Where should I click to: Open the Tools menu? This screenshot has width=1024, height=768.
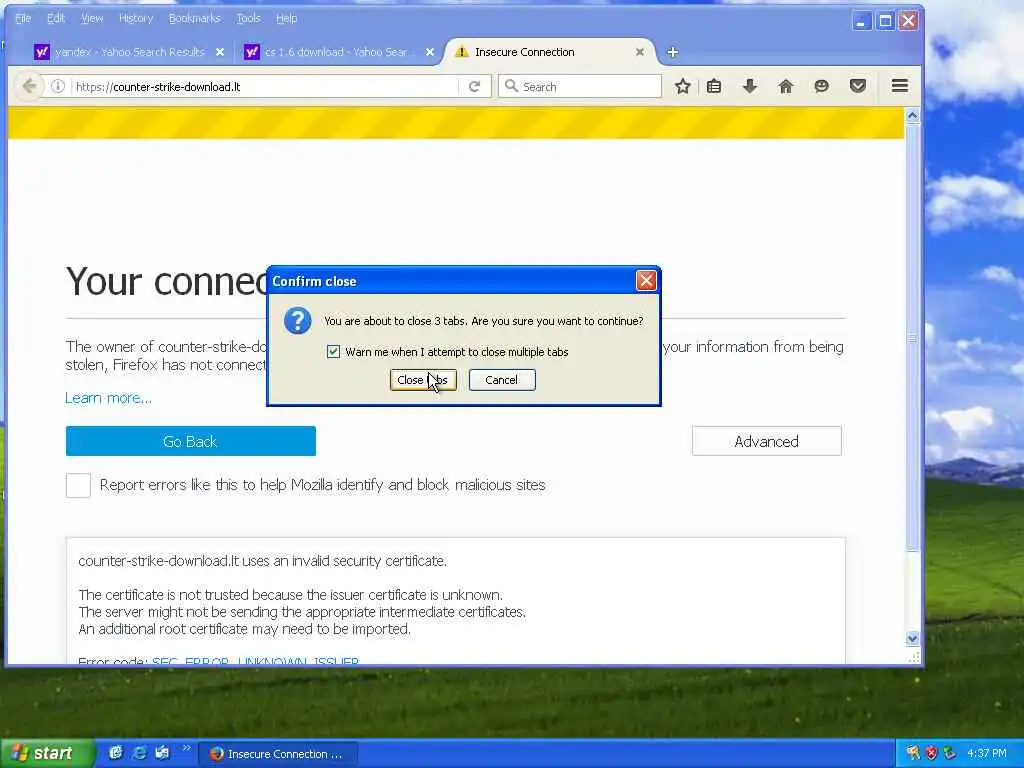pos(248,18)
